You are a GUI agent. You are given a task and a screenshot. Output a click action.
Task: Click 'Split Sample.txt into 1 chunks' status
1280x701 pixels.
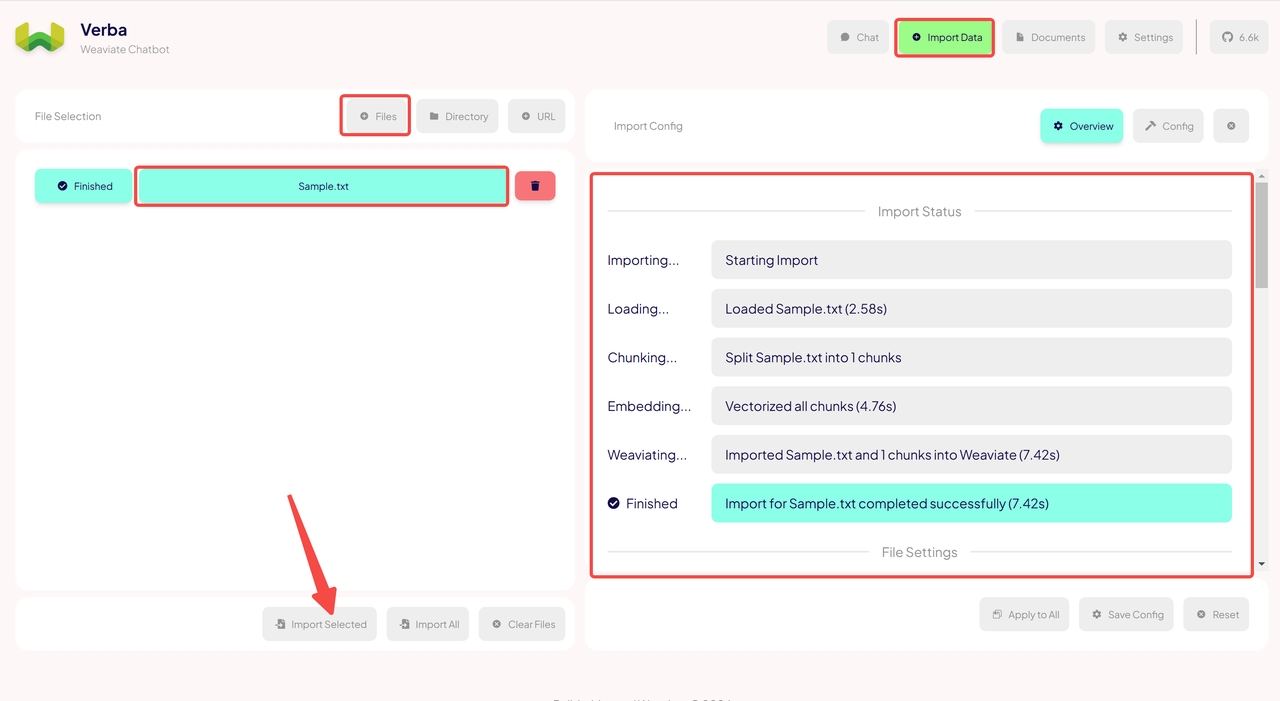[x=971, y=357]
